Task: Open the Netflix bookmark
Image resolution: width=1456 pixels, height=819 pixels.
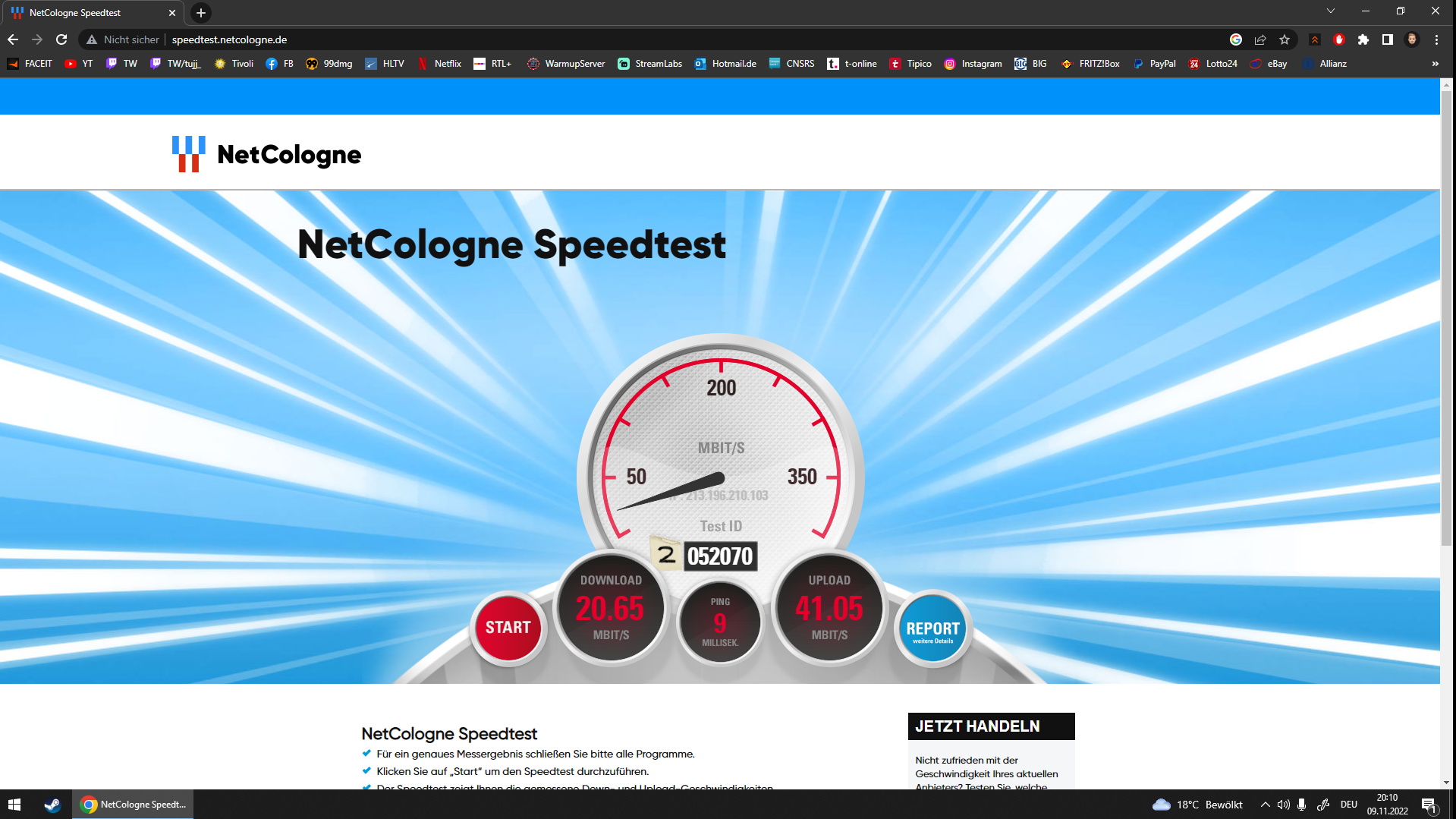Action: click(x=439, y=64)
